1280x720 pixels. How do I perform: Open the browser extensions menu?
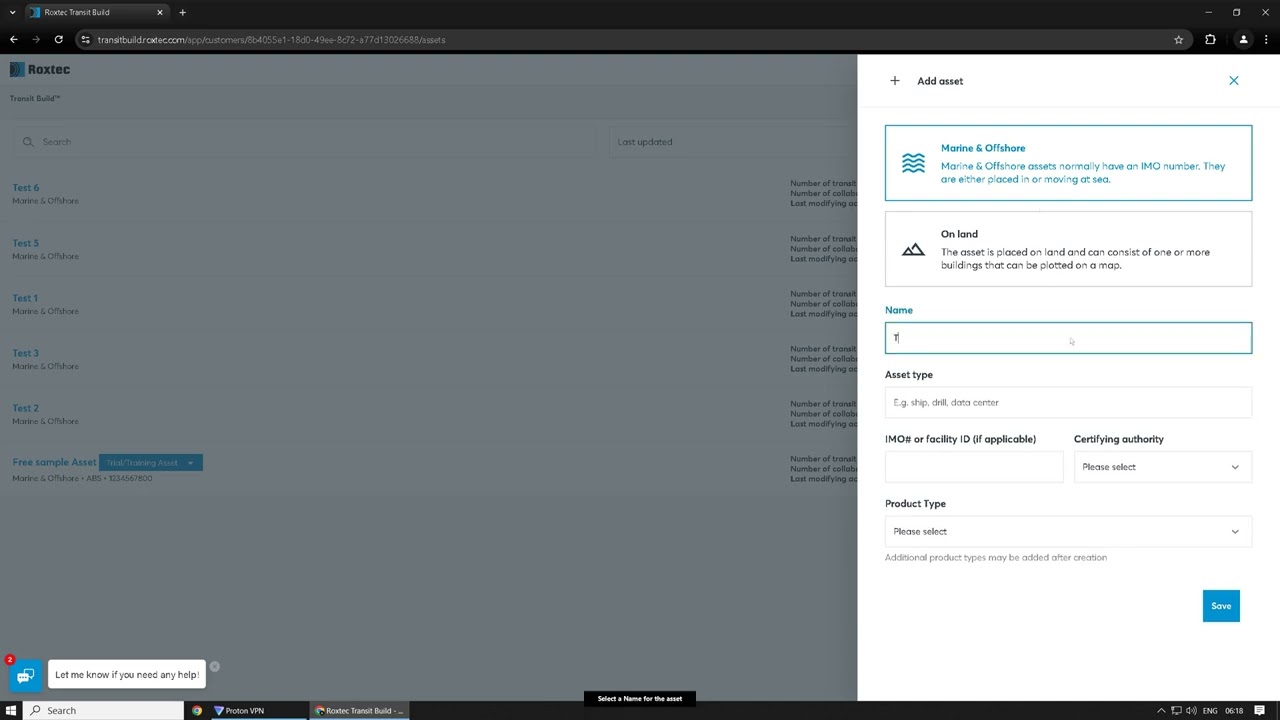(1210, 40)
